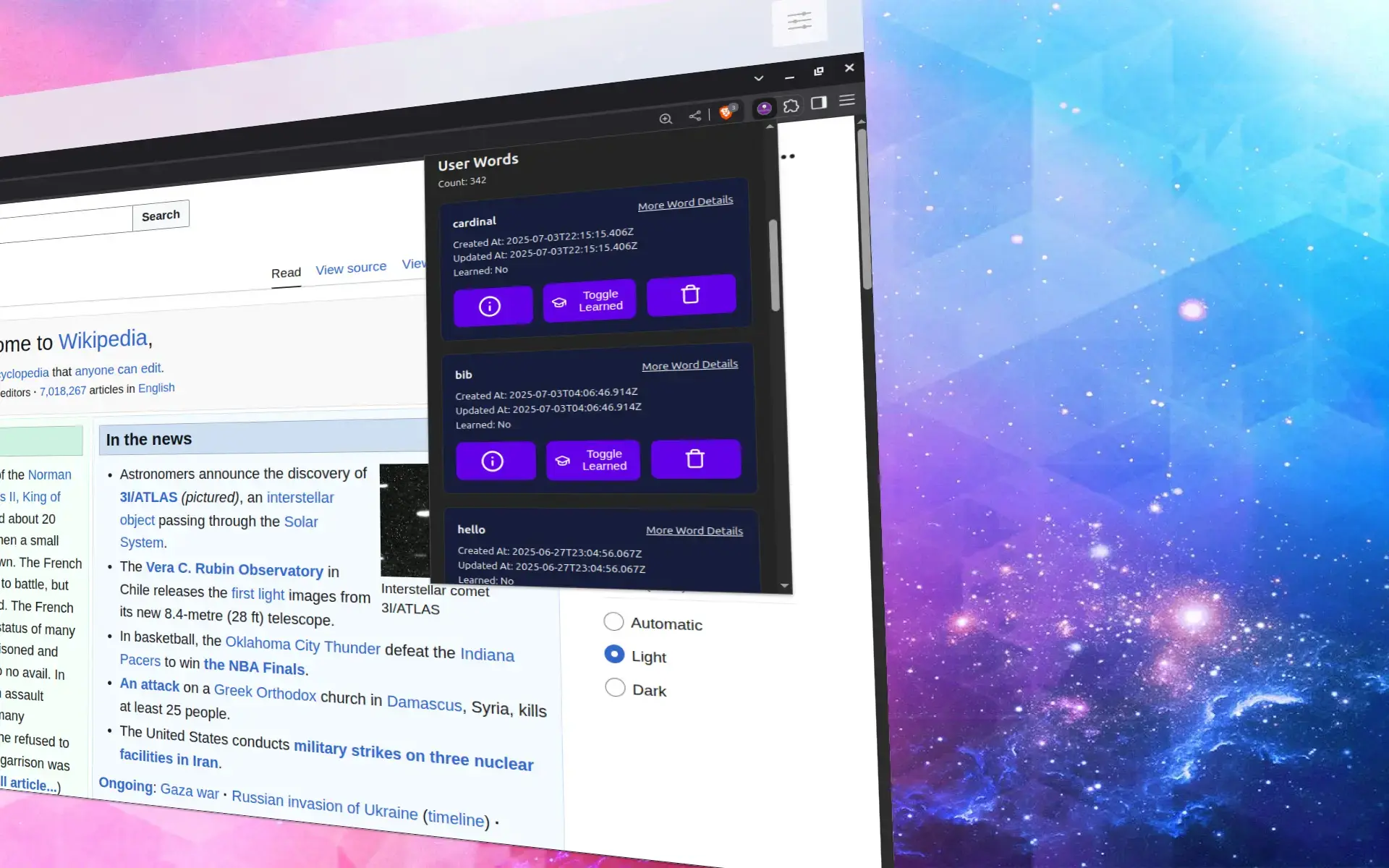
Task: Click the share icon in browser toolbar
Action: click(x=694, y=116)
